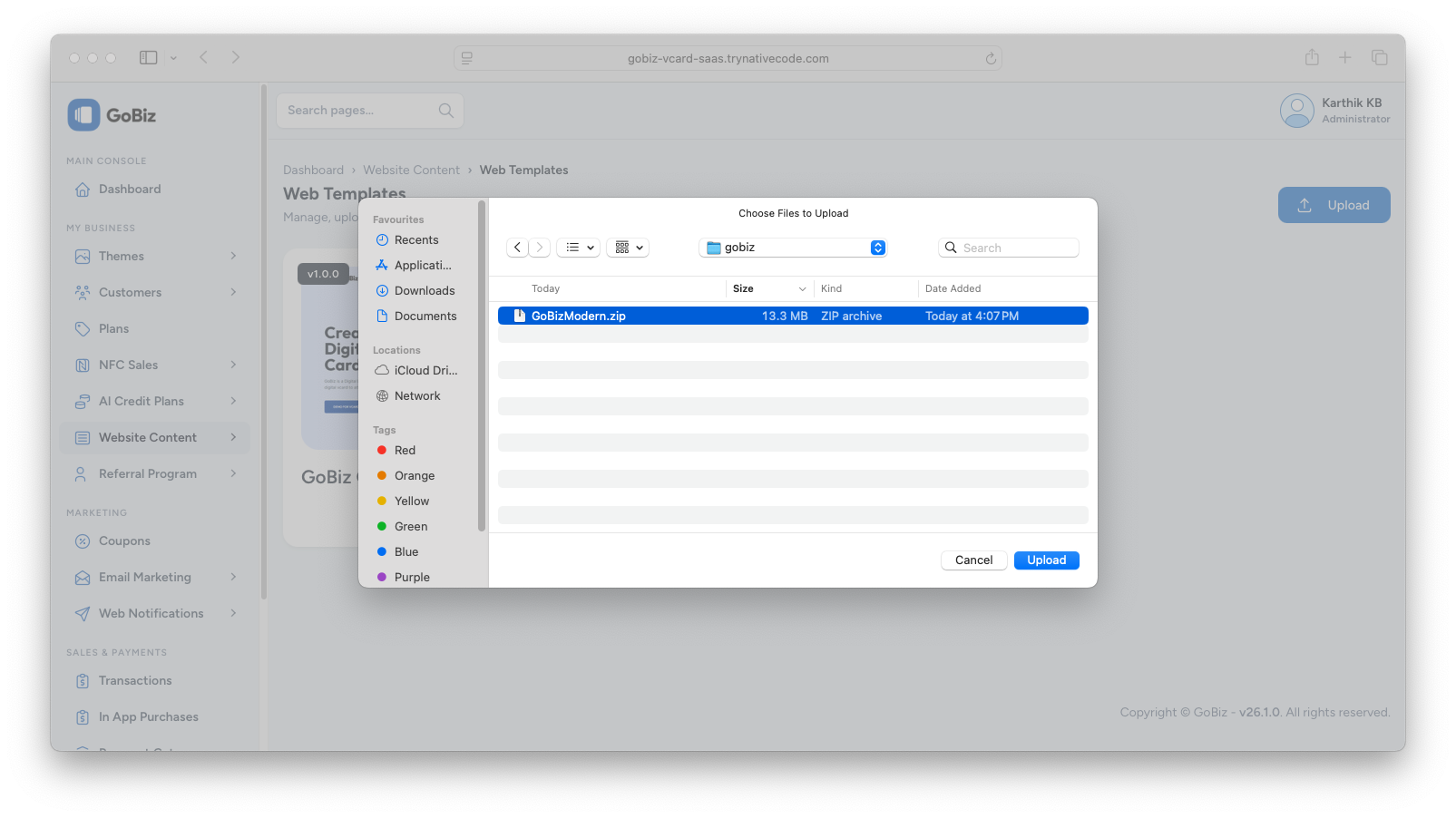This screenshot has width=1456, height=818.
Task: Click the Search pages input field
Action: click(370, 111)
